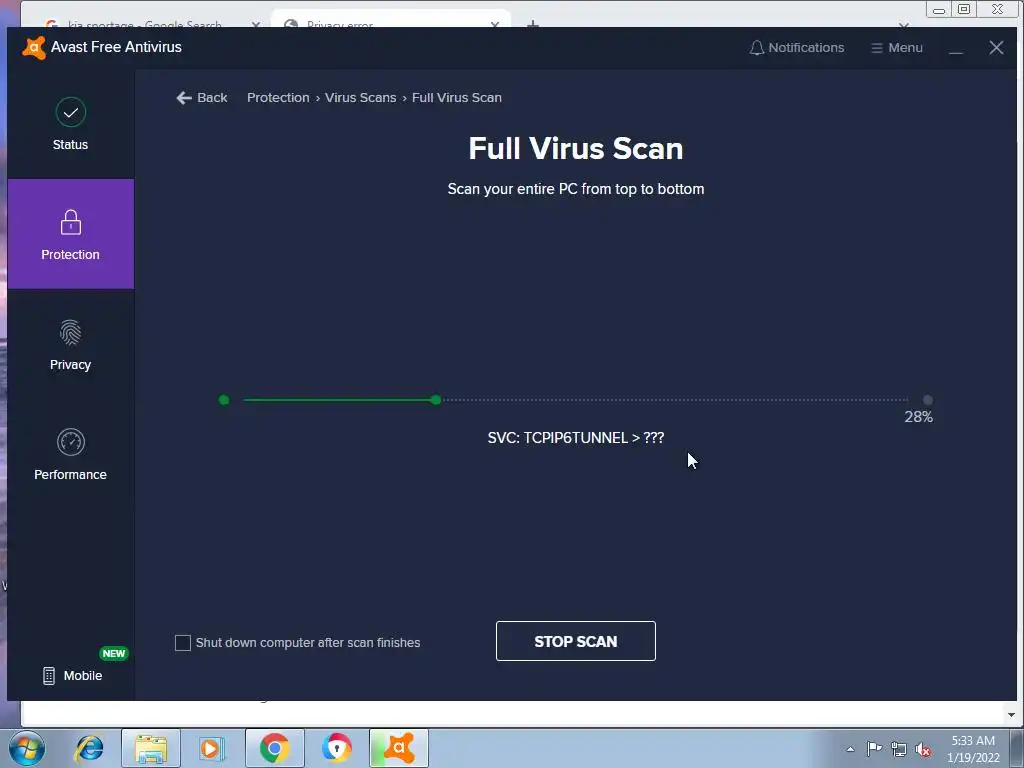Open the Avast Menu
The image size is (1024, 768).
[x=897, y=48]
